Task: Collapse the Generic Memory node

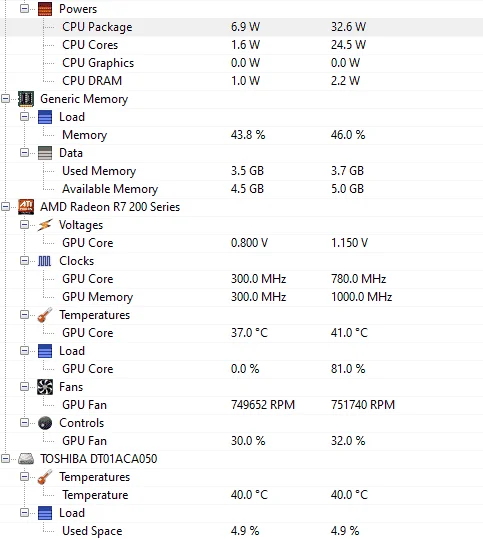Action: (x=5, y=99)
